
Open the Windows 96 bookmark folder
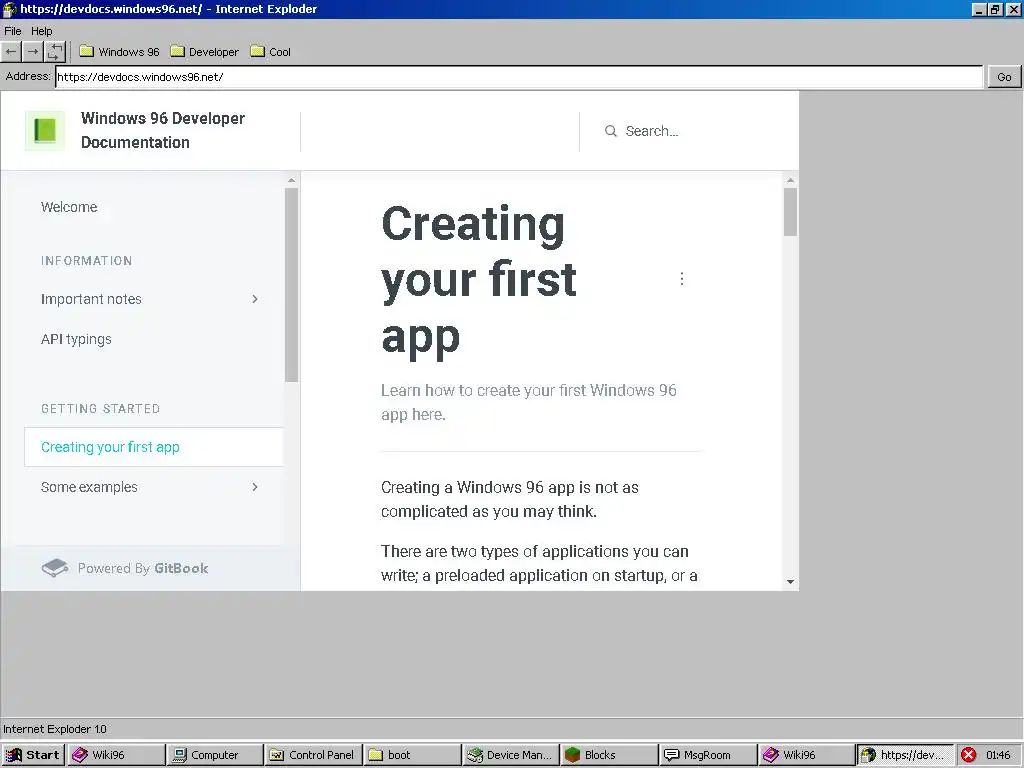click(120, 52)
